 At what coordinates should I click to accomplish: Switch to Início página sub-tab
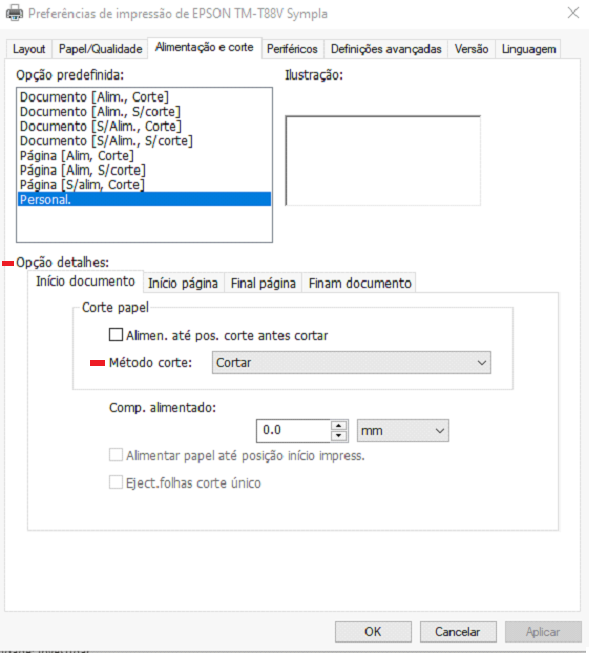pyautogui.click(x=183, y=283)
